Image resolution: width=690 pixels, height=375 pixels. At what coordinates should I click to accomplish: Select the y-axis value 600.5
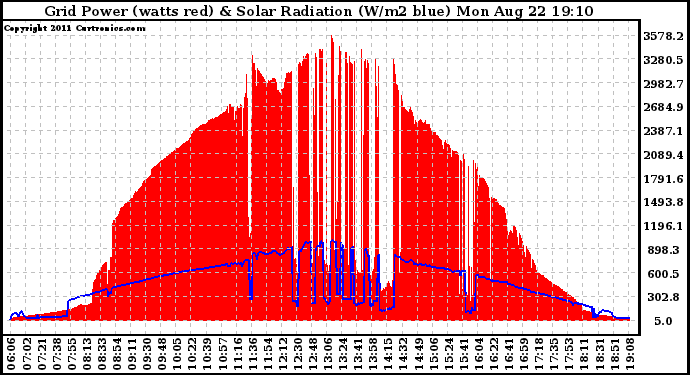click(663, 274)
